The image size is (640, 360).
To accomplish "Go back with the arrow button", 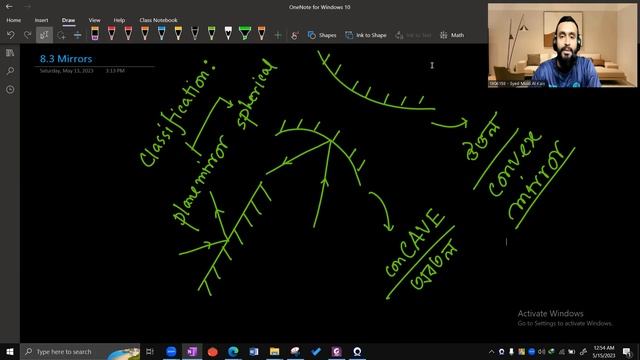I will (x=9, y=7).
